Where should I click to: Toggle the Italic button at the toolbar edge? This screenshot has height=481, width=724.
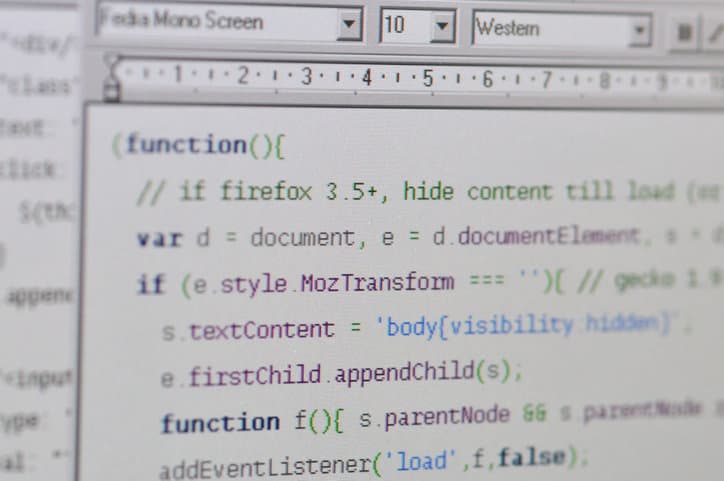coord(715,33)
